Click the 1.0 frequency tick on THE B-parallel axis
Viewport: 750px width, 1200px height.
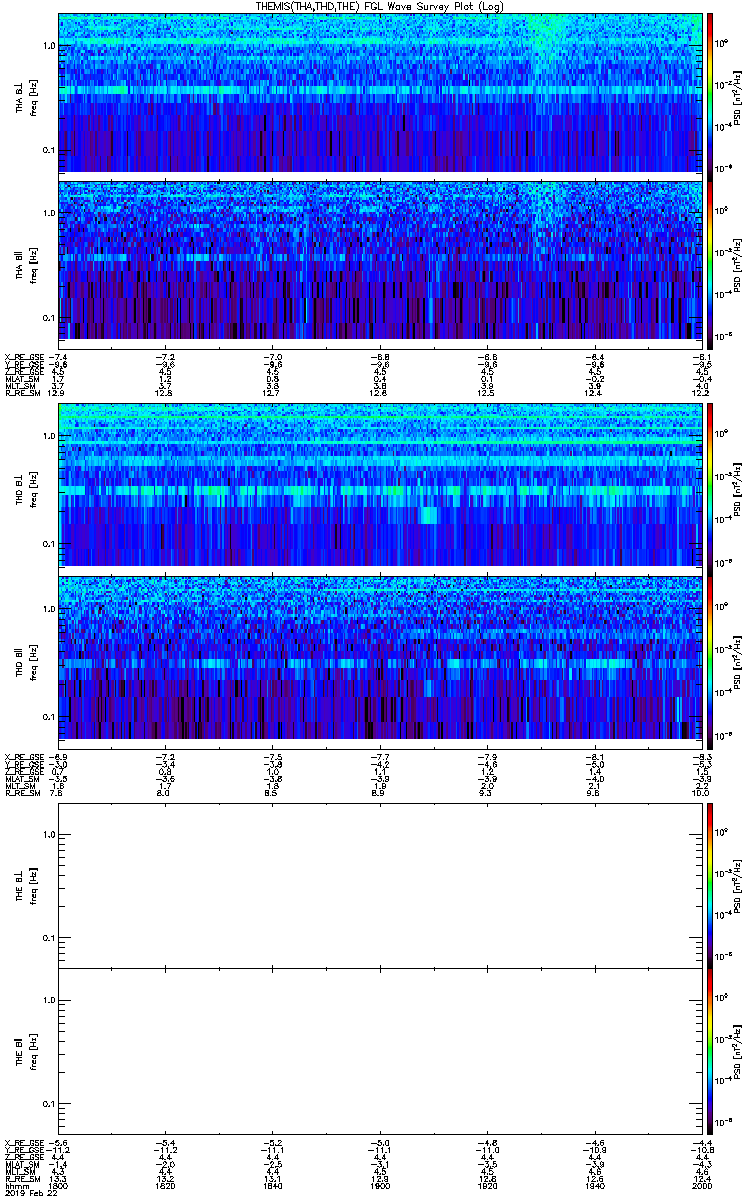48,1000
